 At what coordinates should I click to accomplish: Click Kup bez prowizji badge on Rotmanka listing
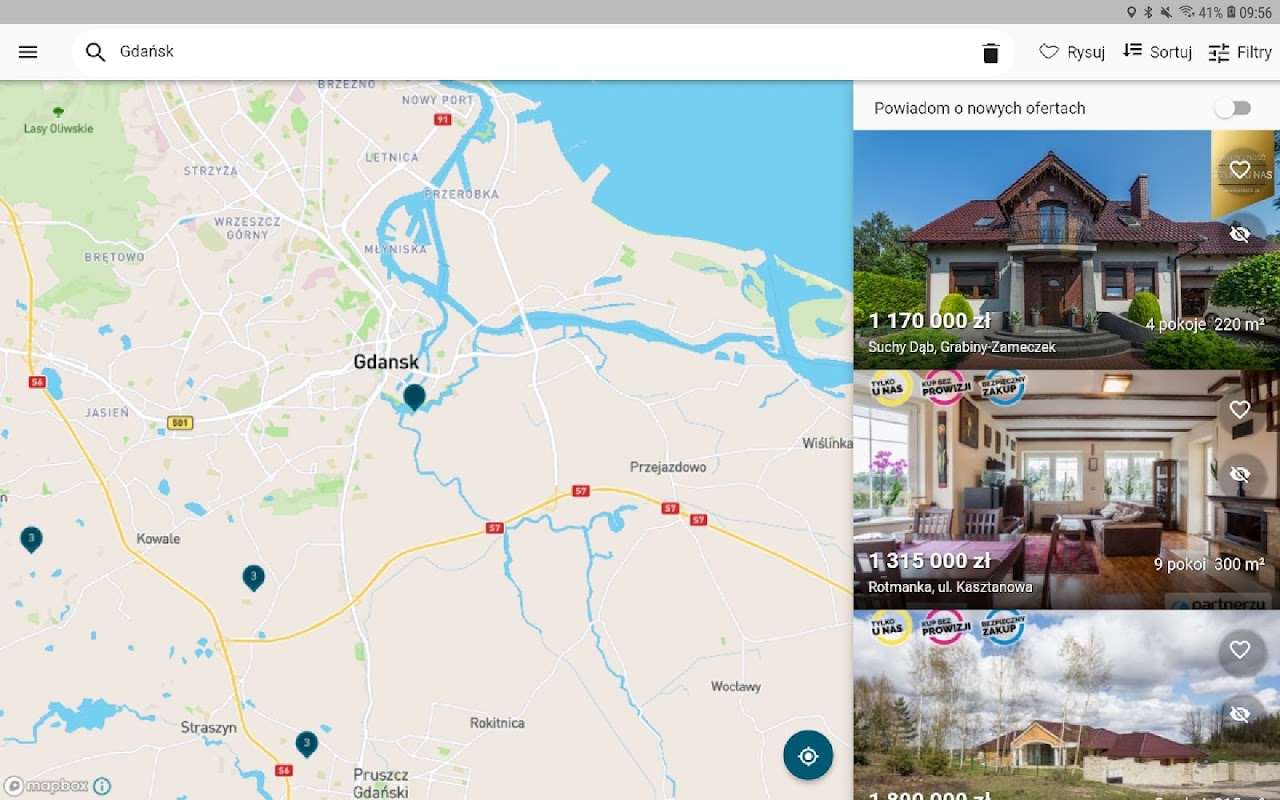click(945, 388)
